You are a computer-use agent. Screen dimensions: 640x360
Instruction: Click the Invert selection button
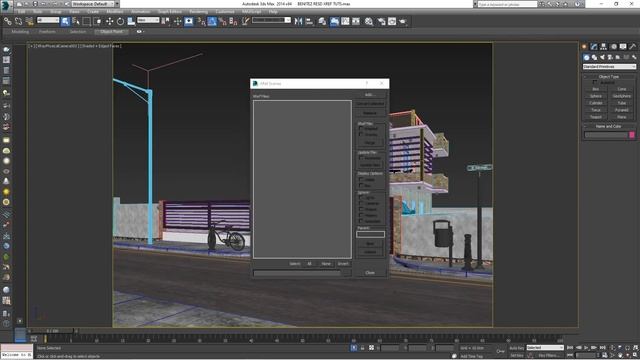343,264
